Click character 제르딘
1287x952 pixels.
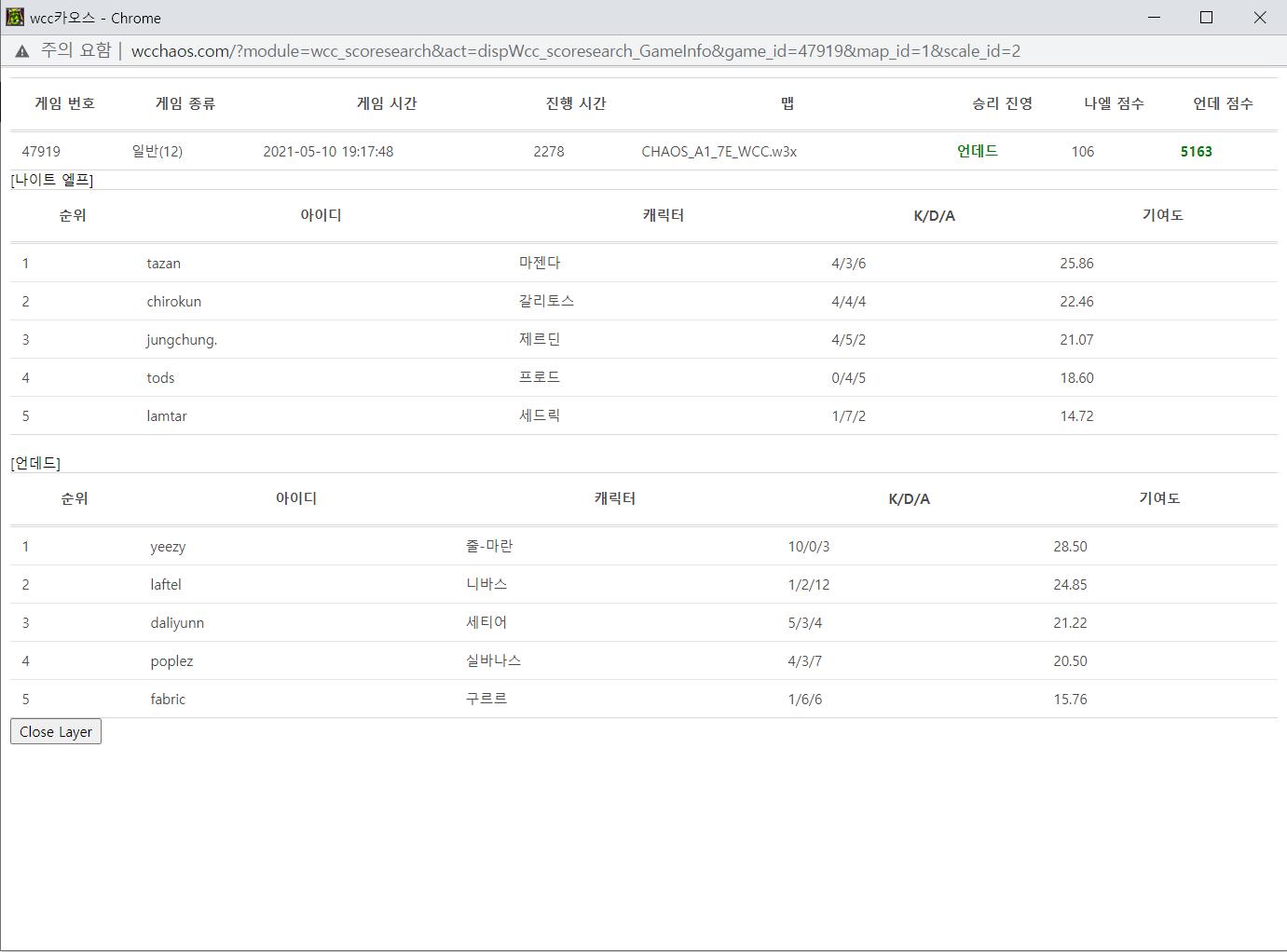click(x=540, y=339)
